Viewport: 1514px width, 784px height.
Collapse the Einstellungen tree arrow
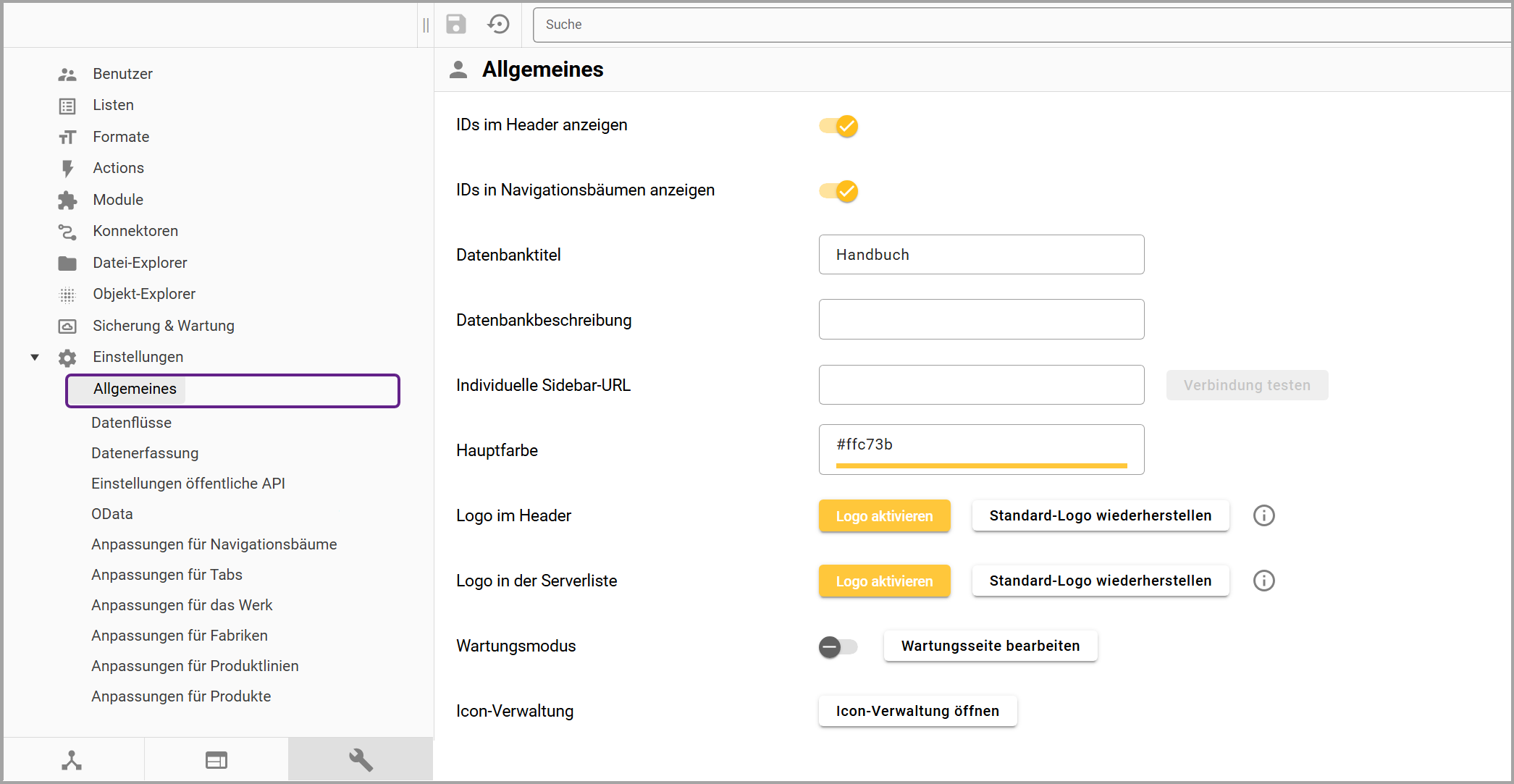tap(35, 357)
